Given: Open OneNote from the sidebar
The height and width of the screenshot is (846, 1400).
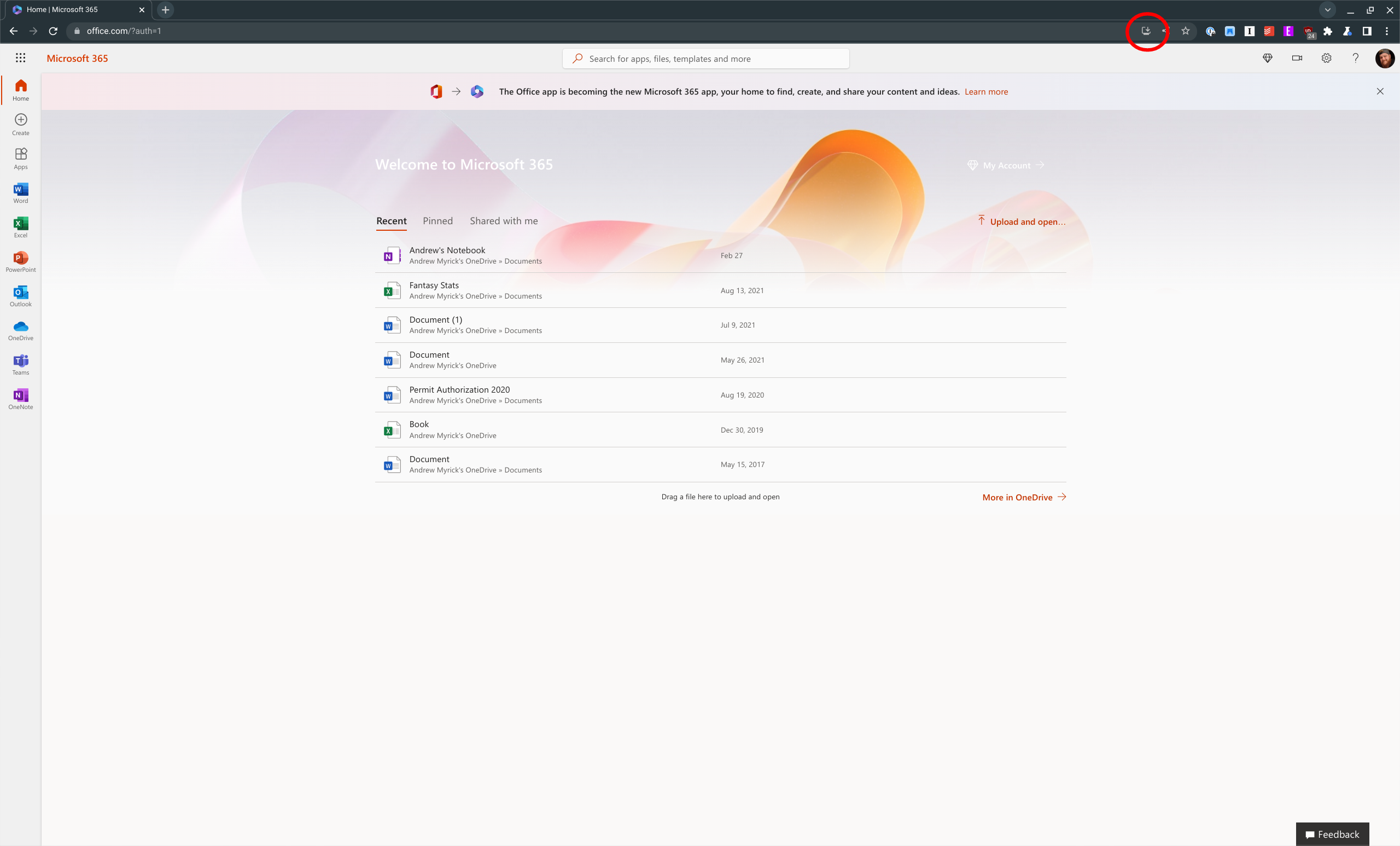Looking at the screenshot, I should click(x=21, y=399).
